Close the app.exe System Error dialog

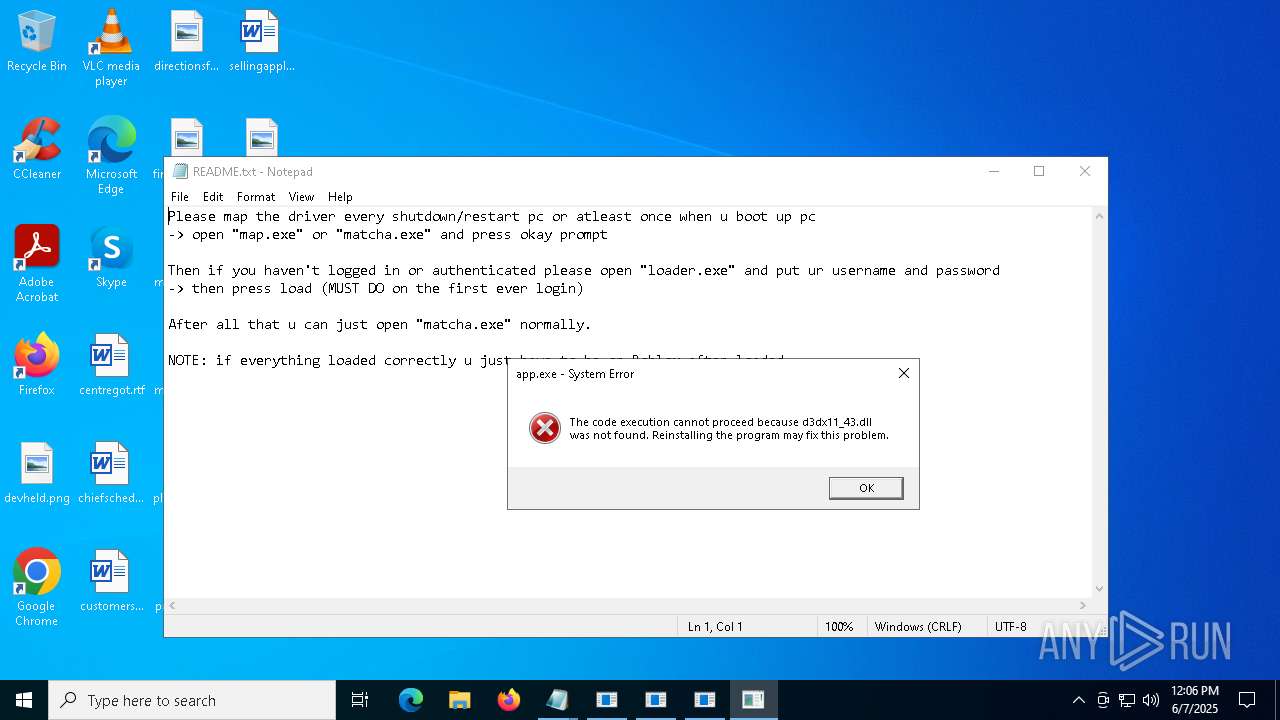pos(904,373)
